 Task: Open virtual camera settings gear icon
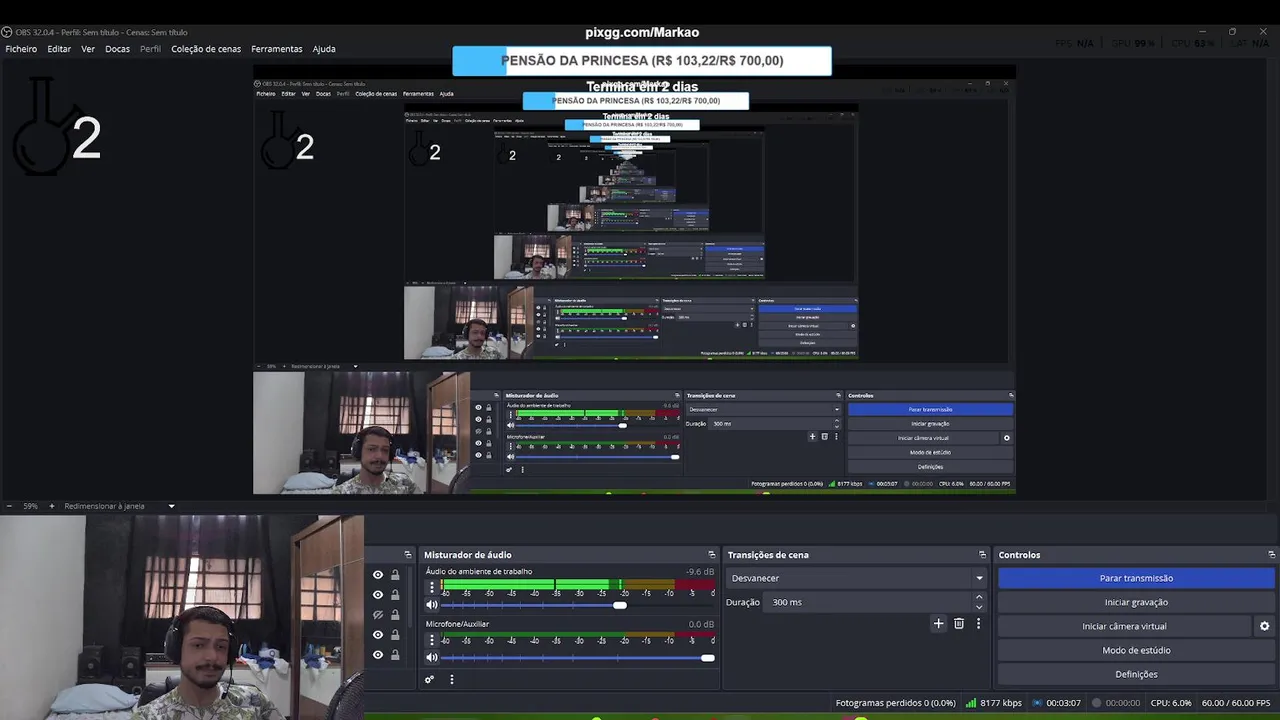(1264, 626)
